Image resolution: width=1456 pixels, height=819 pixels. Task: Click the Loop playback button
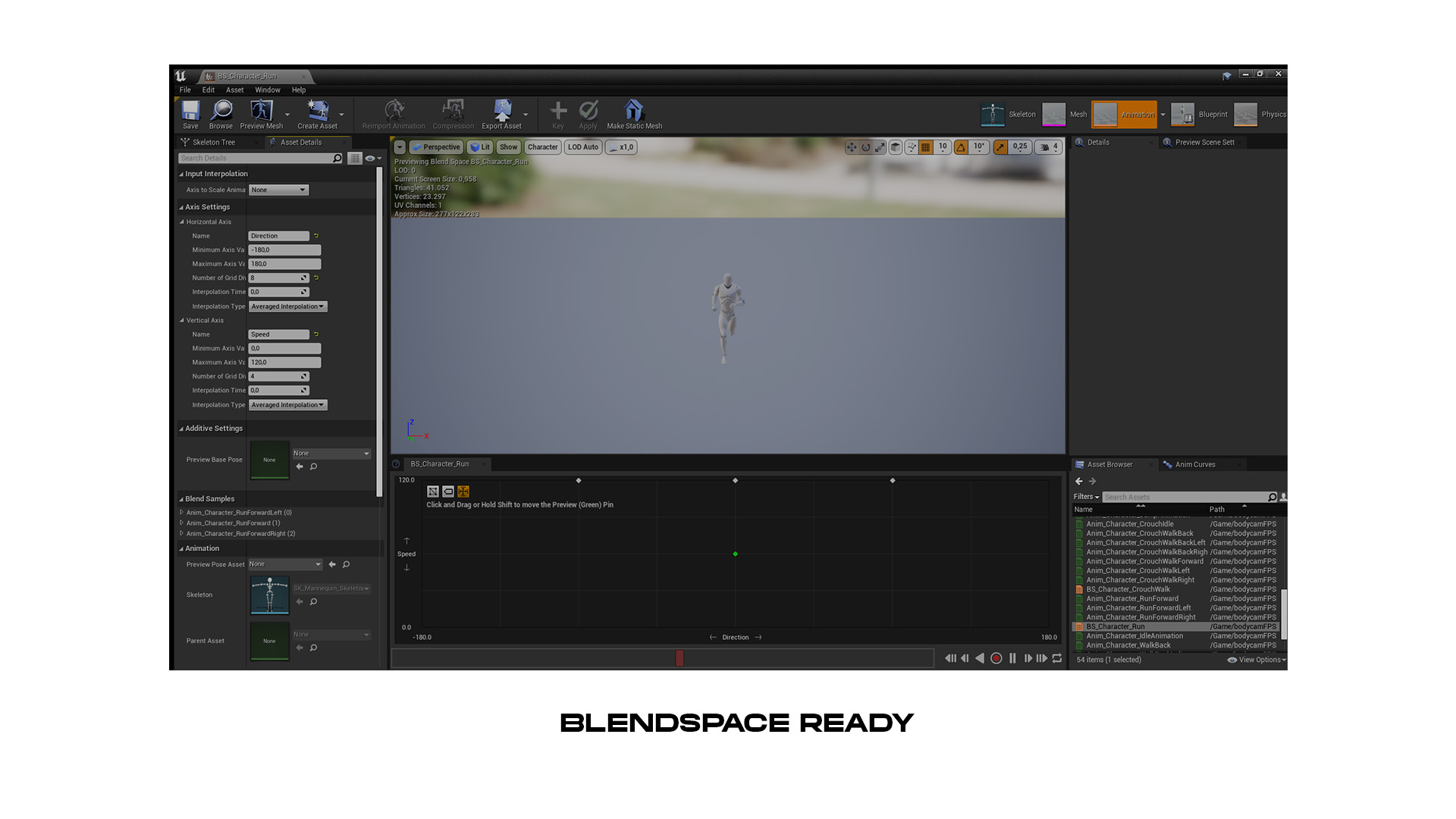tap(1057, 658)
